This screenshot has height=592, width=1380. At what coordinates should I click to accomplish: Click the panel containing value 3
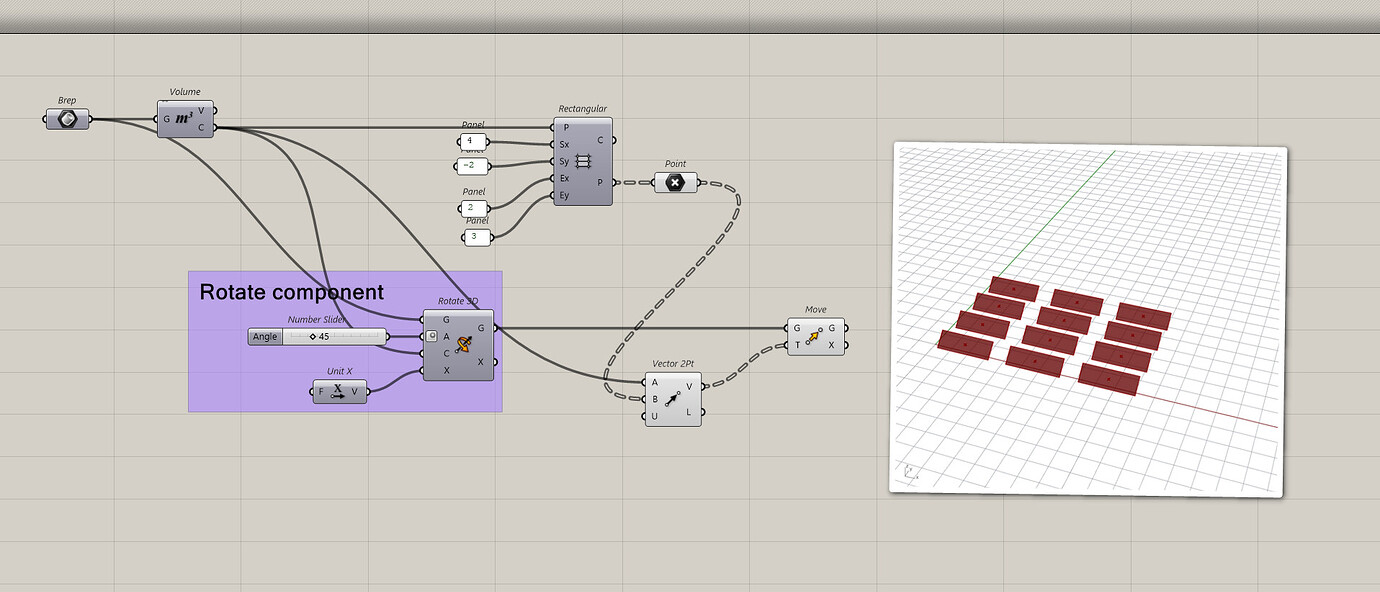coord(476,236)
